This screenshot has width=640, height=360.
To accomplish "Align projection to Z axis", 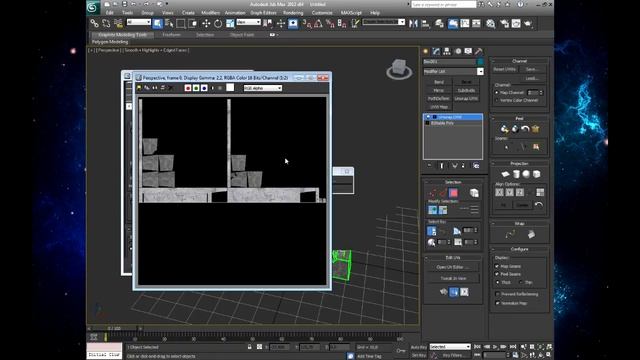I will click(x=520, y=192).
